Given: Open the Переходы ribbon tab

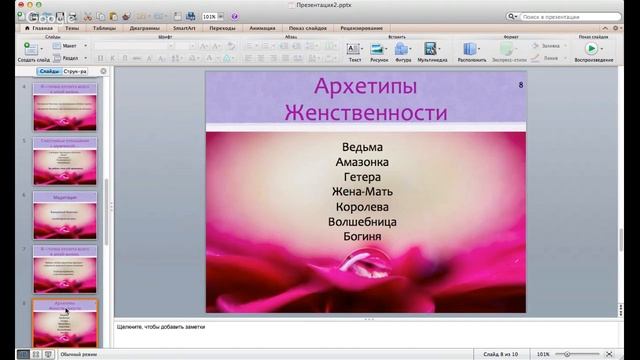Looking at the screenshot, I should coord(222,28).
